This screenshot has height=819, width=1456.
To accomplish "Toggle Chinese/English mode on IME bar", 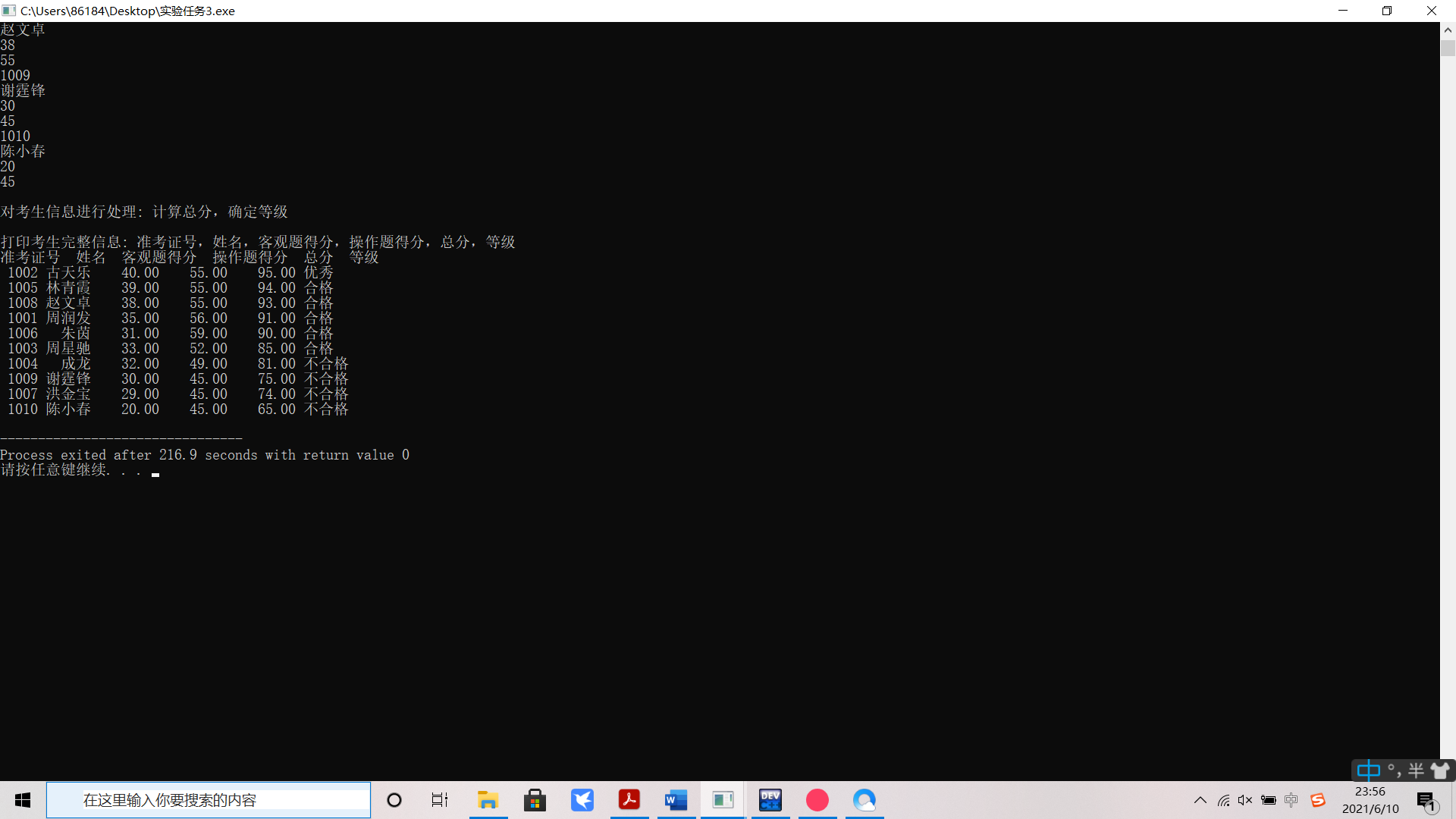I will point(1368,770).
